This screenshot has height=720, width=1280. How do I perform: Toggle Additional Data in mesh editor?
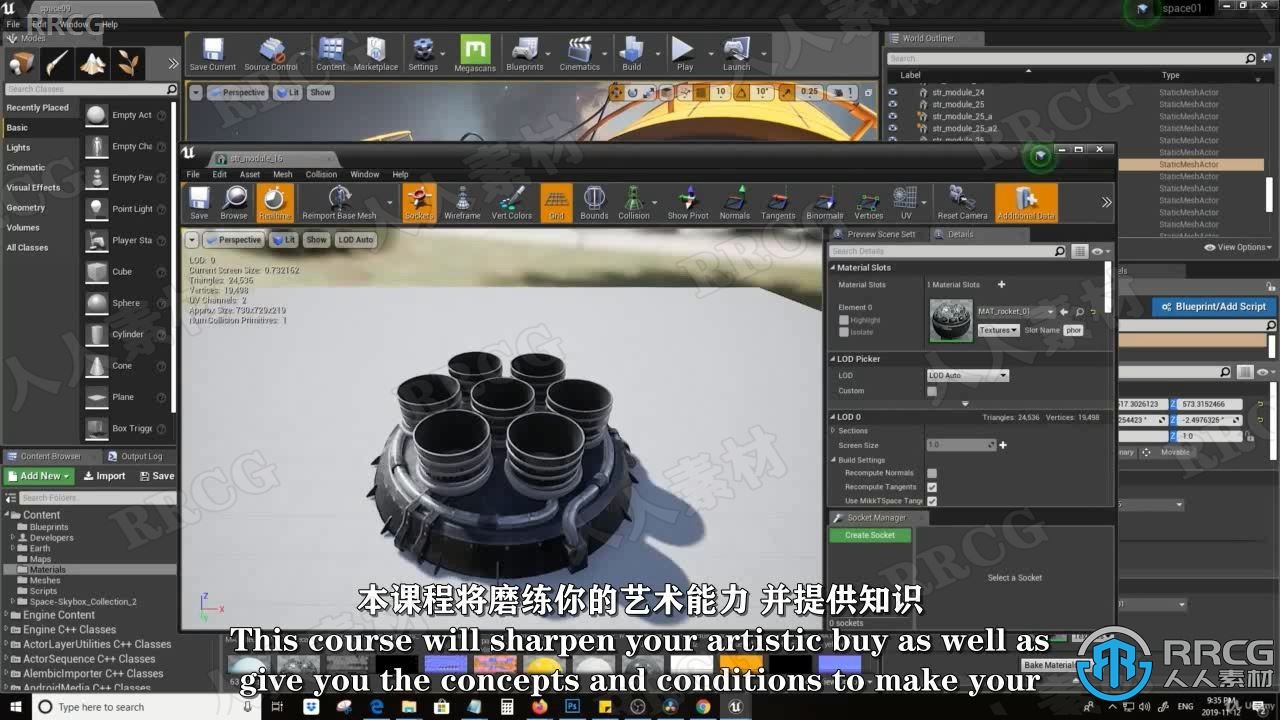point(1026,203)
